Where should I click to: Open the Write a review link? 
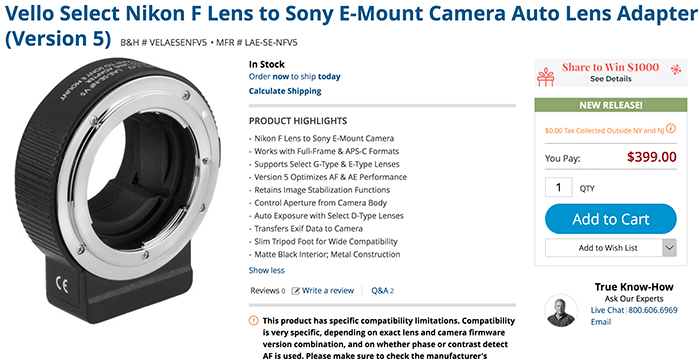pyautogui.click(x=328, y=291)
